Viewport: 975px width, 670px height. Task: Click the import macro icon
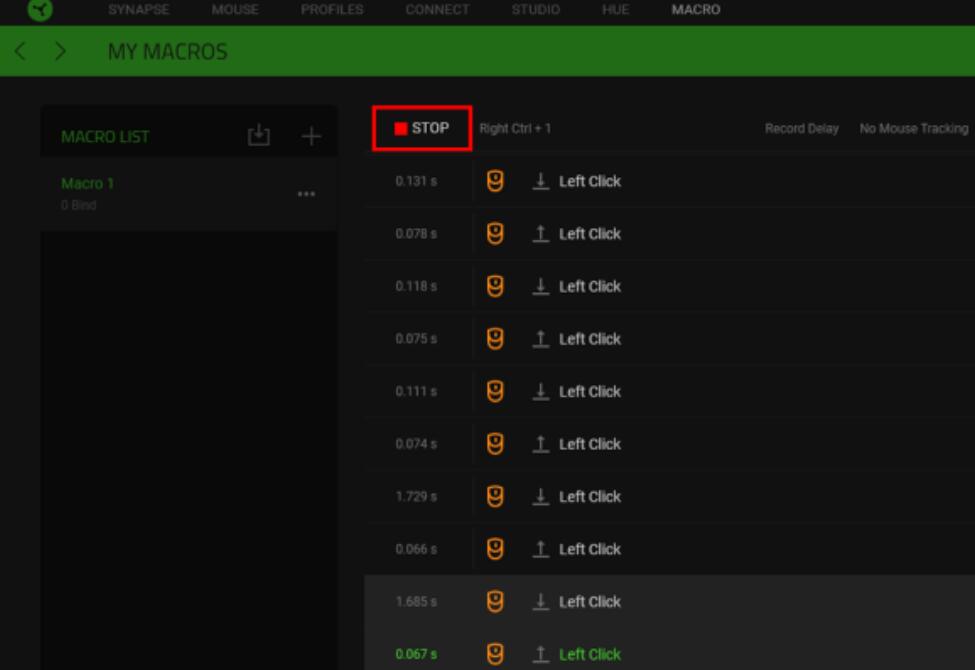click(258, 135)
